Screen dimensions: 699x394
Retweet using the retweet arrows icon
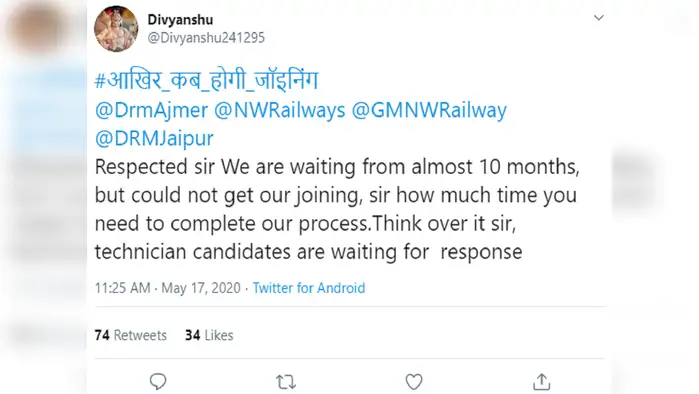(286, 382)
